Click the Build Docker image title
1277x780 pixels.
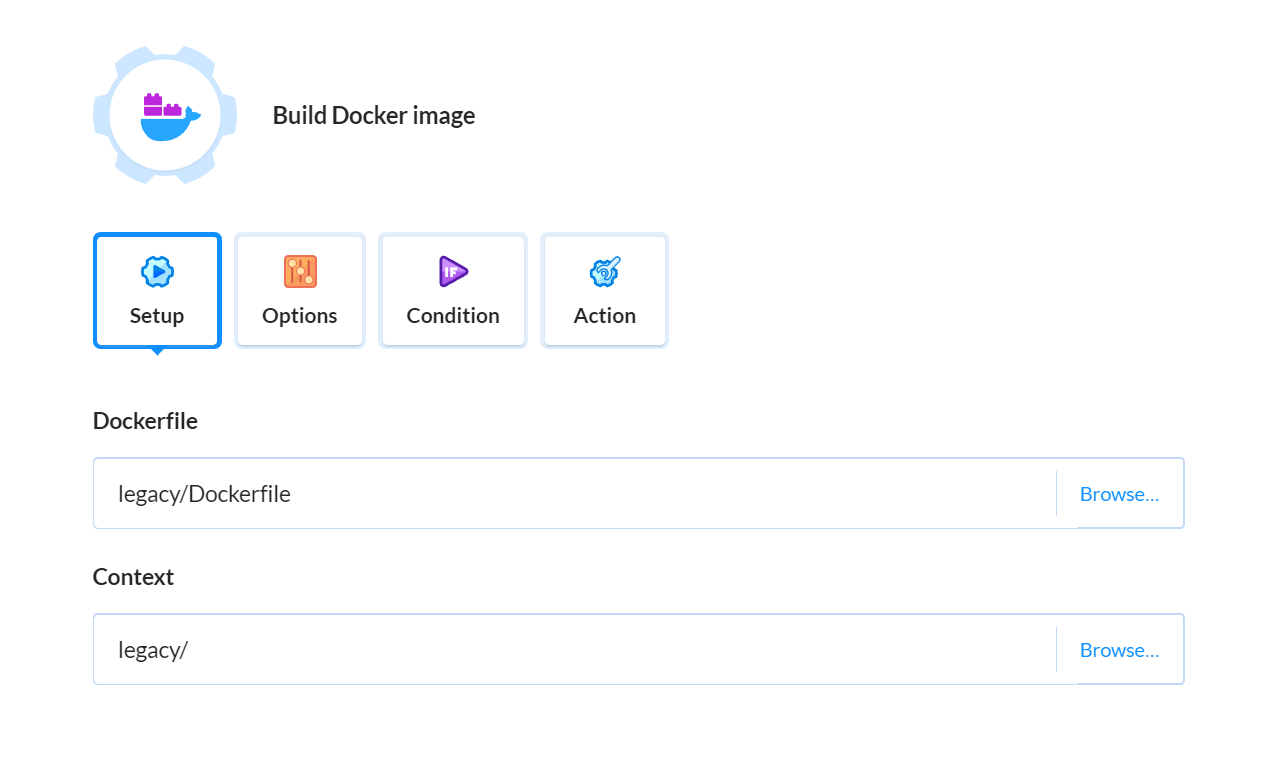374,115
